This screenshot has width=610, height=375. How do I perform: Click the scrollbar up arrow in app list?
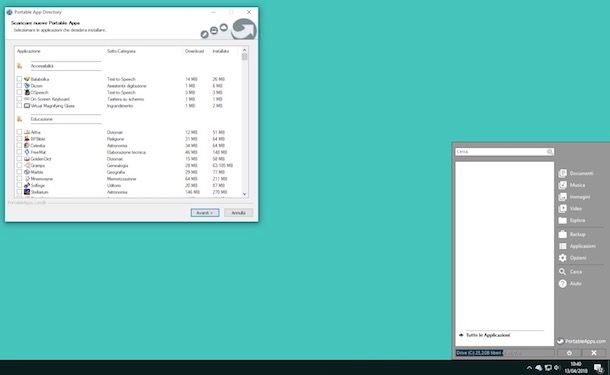[245, 50]
